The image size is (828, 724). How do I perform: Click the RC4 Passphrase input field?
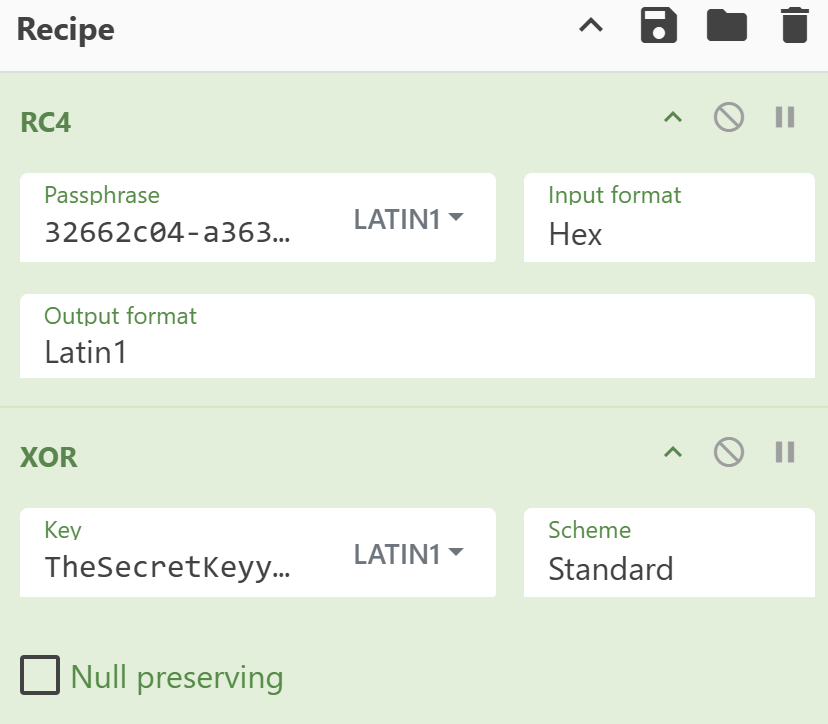point(170,232)
